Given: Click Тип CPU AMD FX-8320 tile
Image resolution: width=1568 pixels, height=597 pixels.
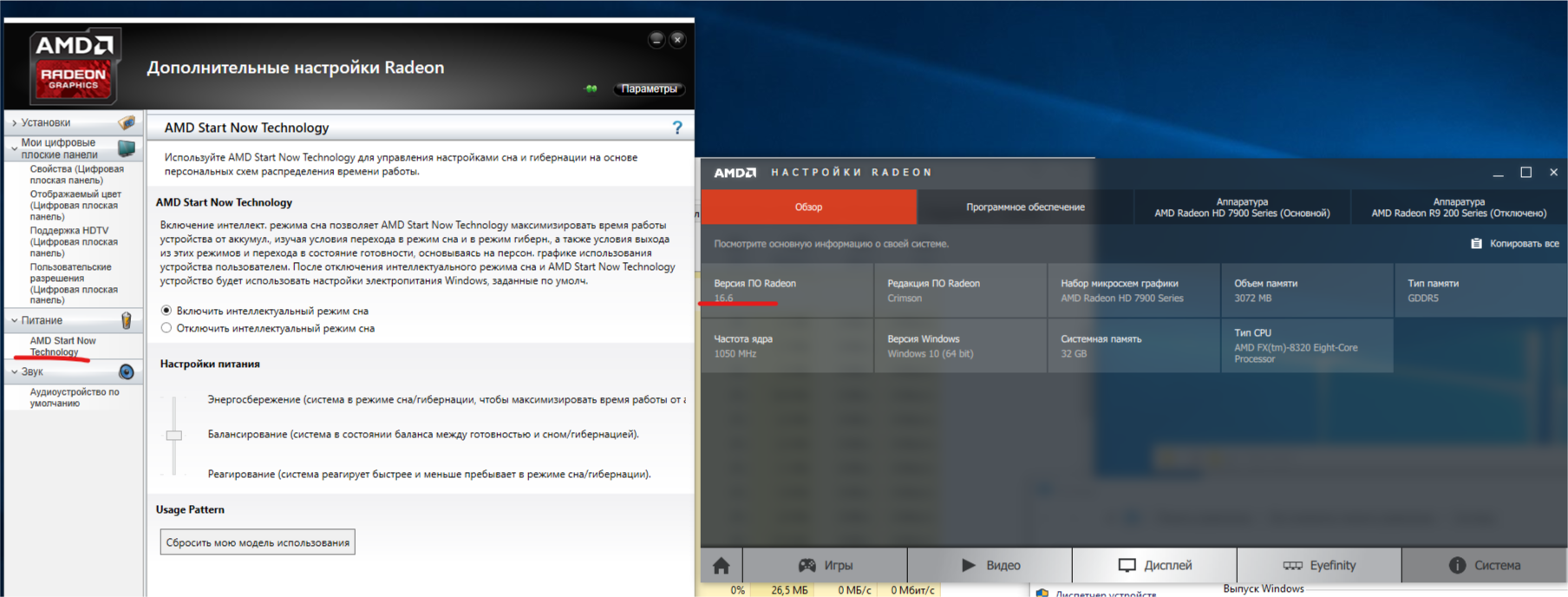Looking at the screenshot, I should pos(1307,346).
